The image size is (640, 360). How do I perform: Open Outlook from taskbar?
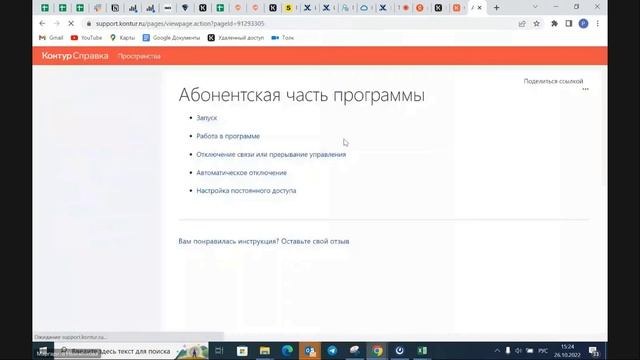[x=310, y=351]
